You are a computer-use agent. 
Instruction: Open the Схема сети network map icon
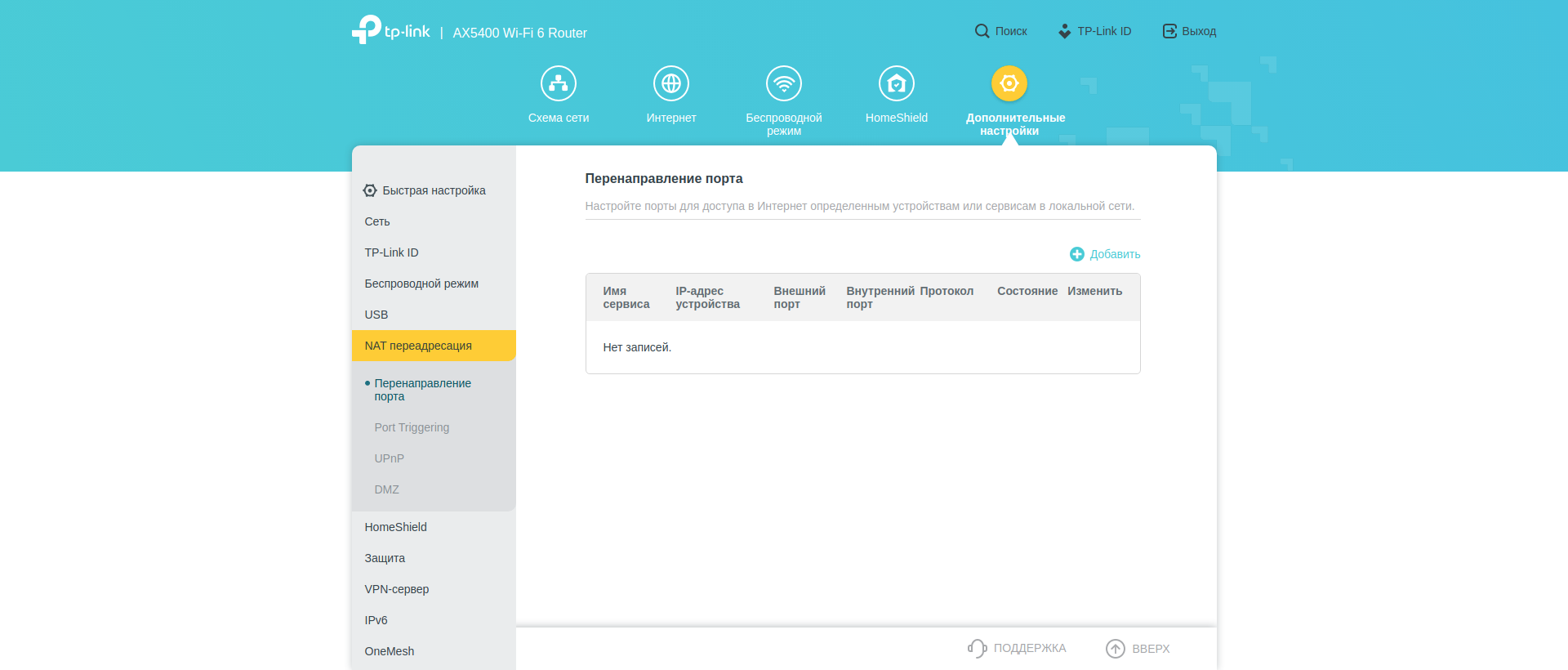coord(559,83)
